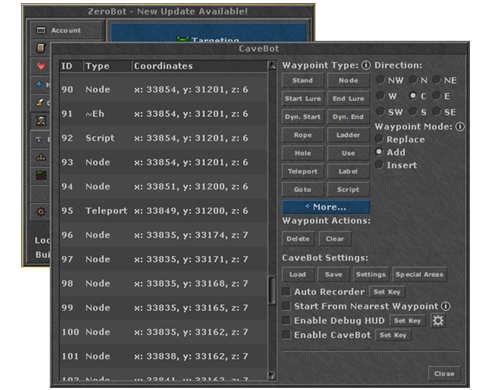Click scroll down arrow of waypoint list
Screen dimensions: 490x390
(272, 376)
